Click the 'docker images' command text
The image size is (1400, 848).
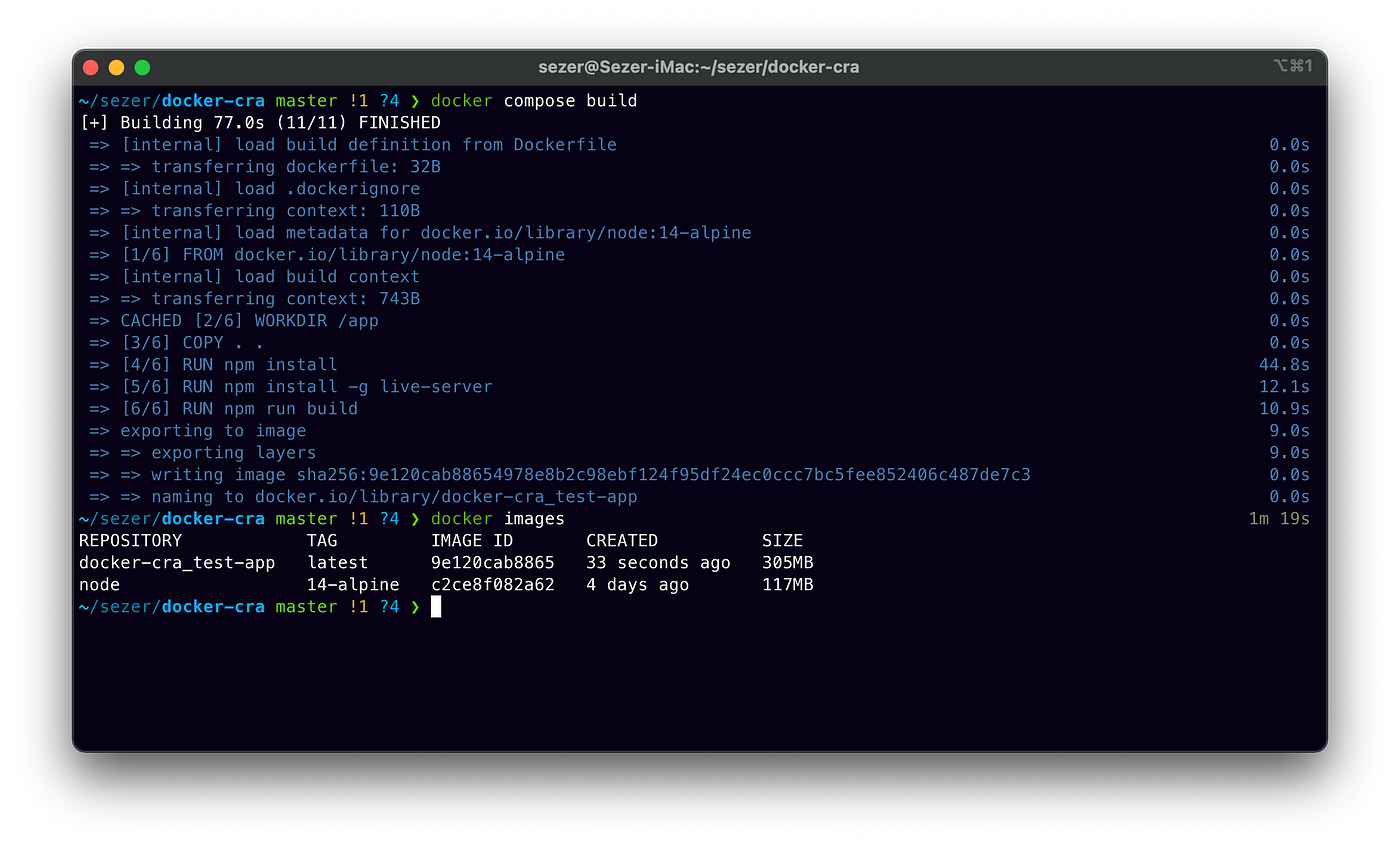click(498, 519)
